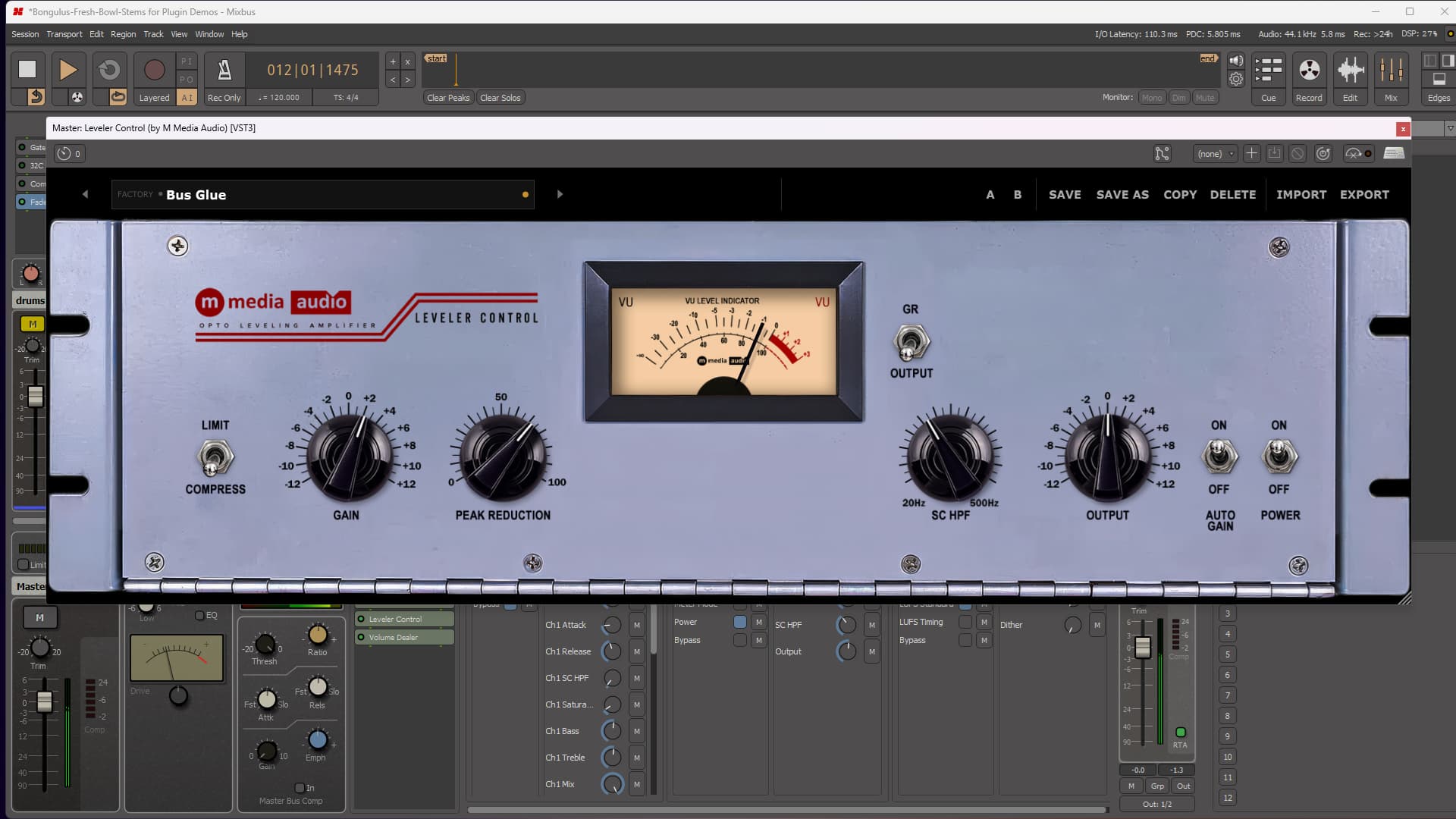Flip the AUTO GAIN on/off switch

click(x=1219, y=457)
